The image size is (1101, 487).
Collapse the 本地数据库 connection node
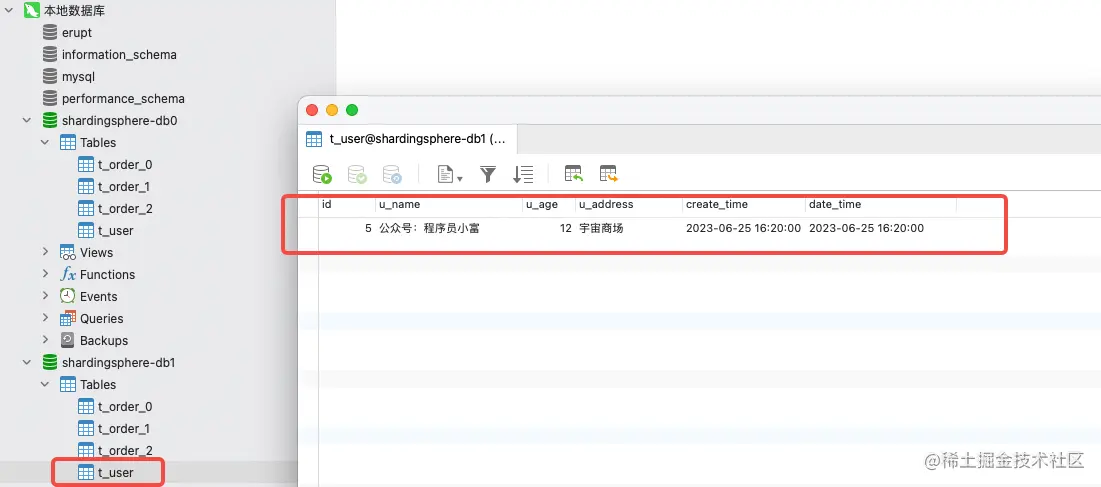click(9, 11)
